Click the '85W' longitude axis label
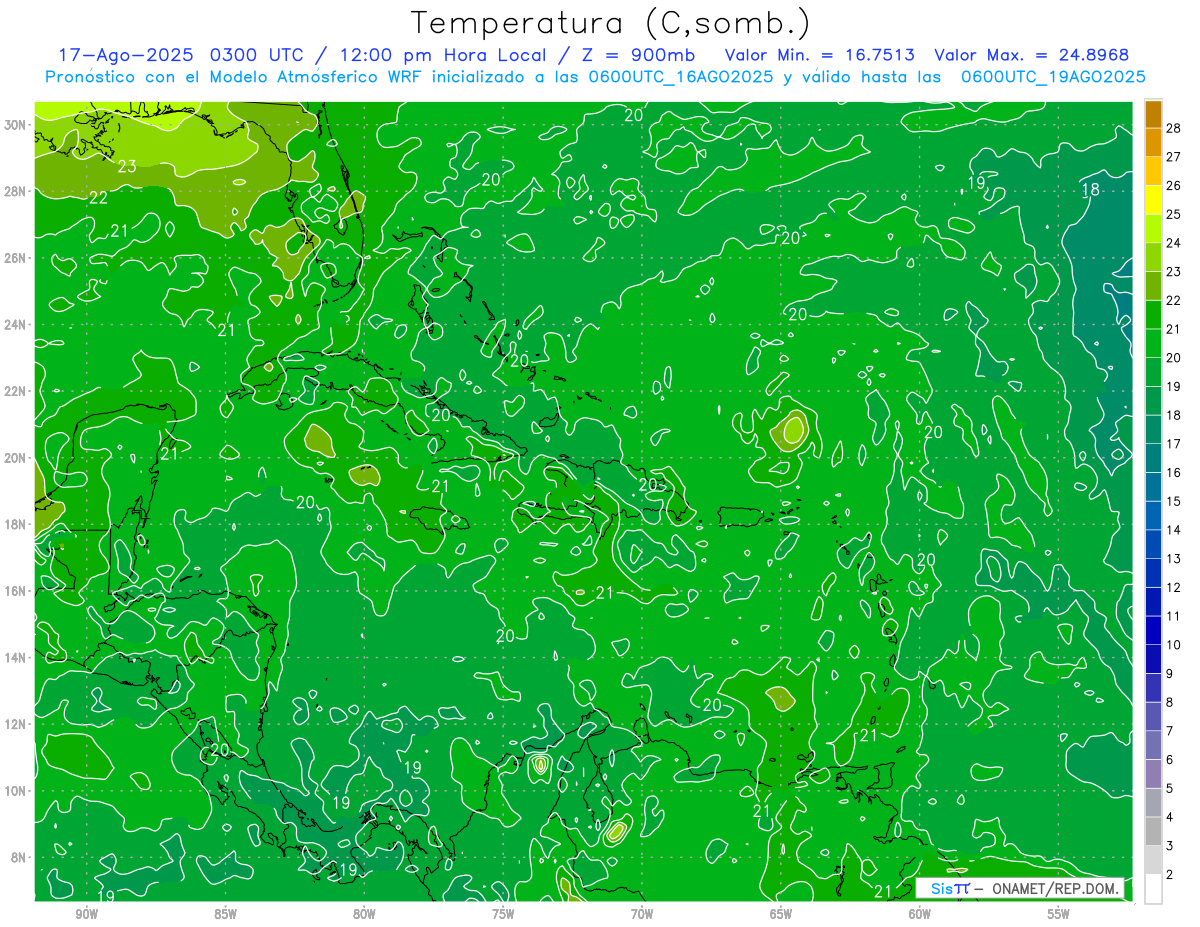The height and width of the screenshot is (927, 1200). tap(225, 914)
